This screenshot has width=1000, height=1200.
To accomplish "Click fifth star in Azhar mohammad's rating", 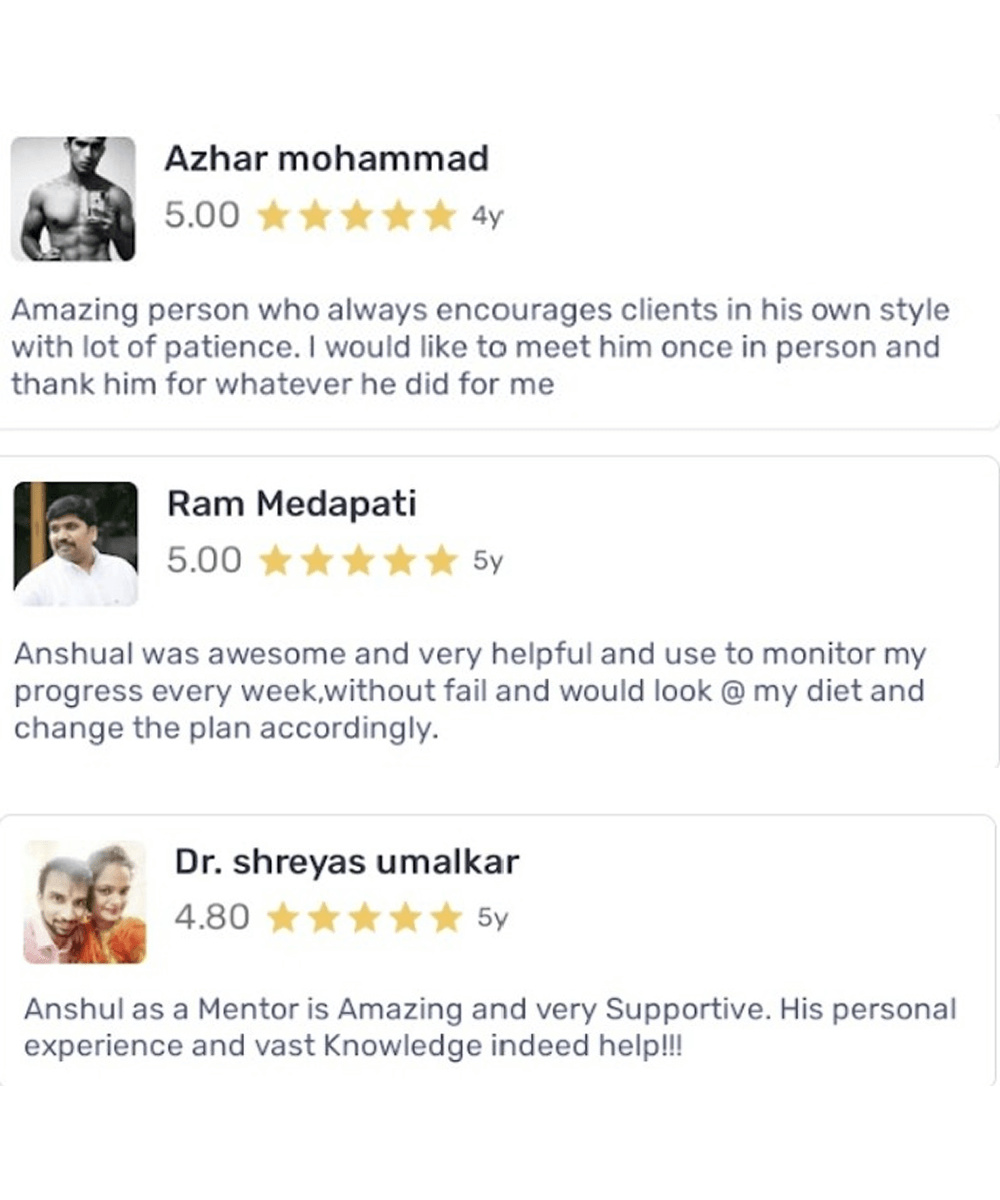I will coord(440,216).
